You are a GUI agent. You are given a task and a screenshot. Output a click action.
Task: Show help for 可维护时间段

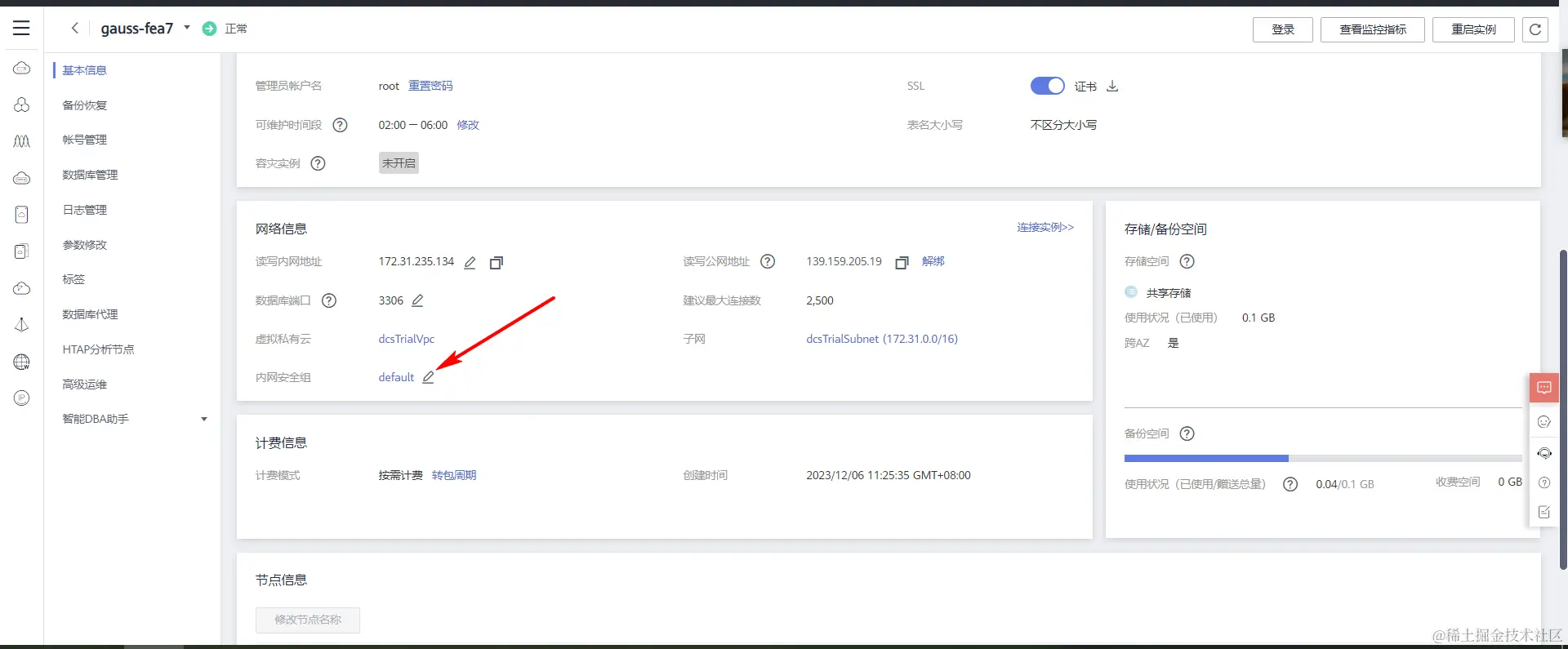click(340, 125)
